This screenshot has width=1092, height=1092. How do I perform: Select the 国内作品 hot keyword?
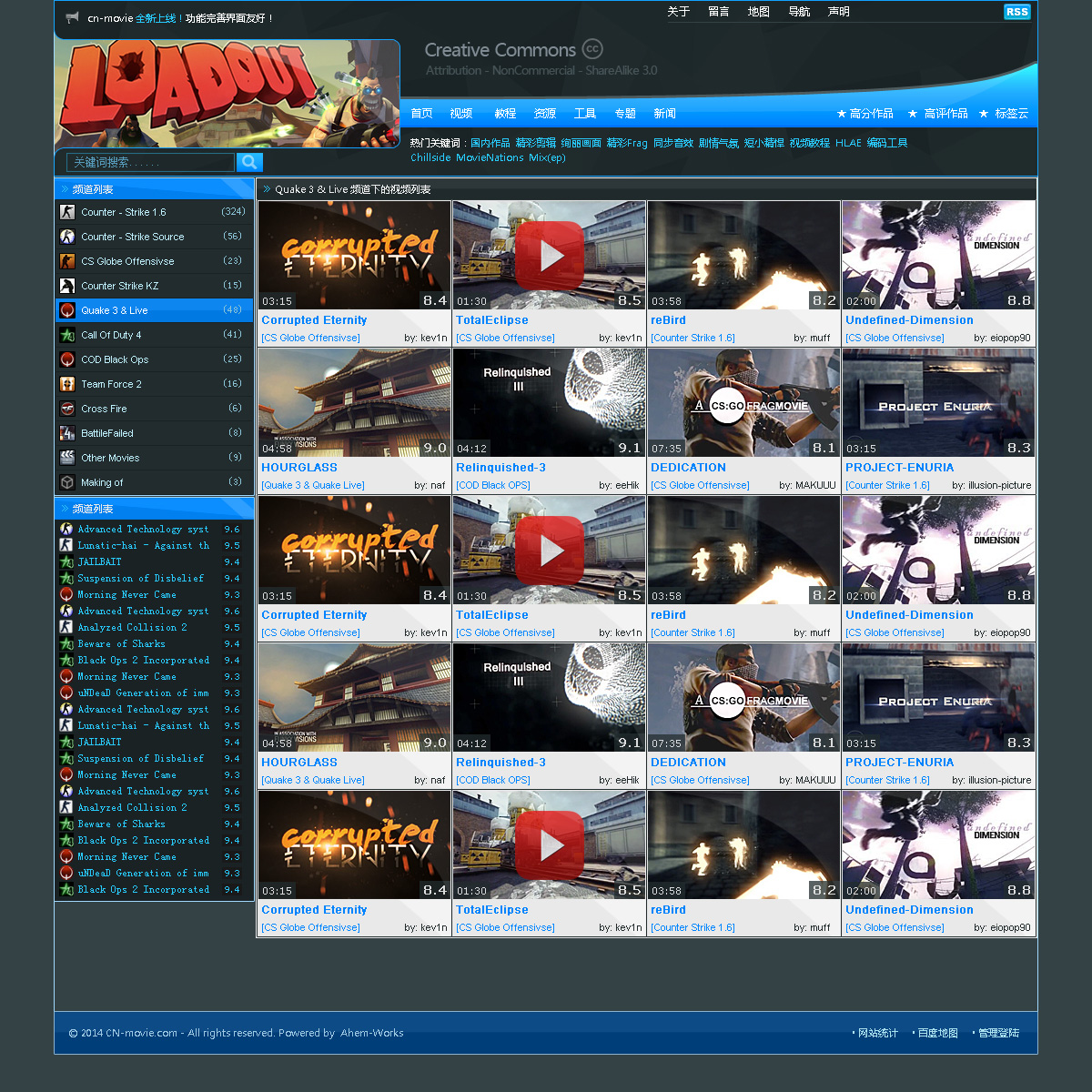(x=490, y=143)
